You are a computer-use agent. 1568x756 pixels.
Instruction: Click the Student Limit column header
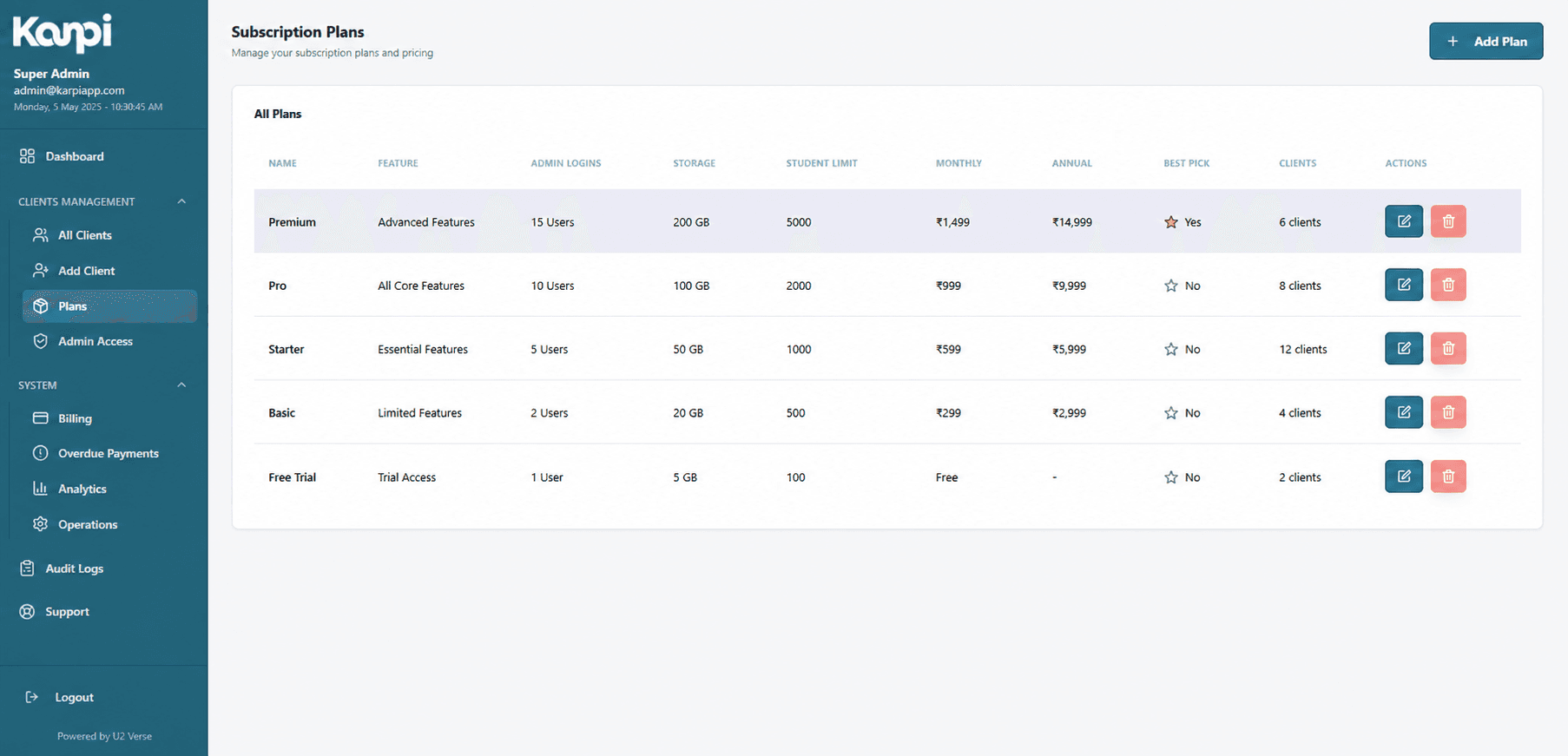pyautogui.click(x=821, y=163)
